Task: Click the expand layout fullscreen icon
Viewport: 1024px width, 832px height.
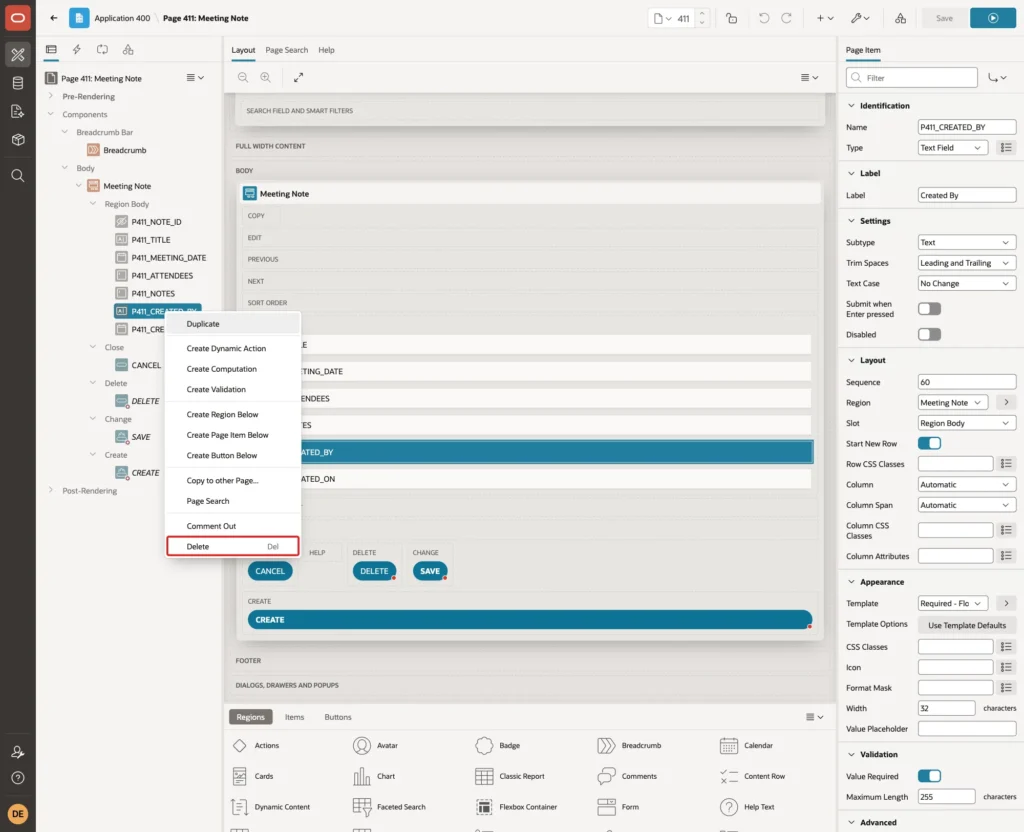Action: pos(298,77)
